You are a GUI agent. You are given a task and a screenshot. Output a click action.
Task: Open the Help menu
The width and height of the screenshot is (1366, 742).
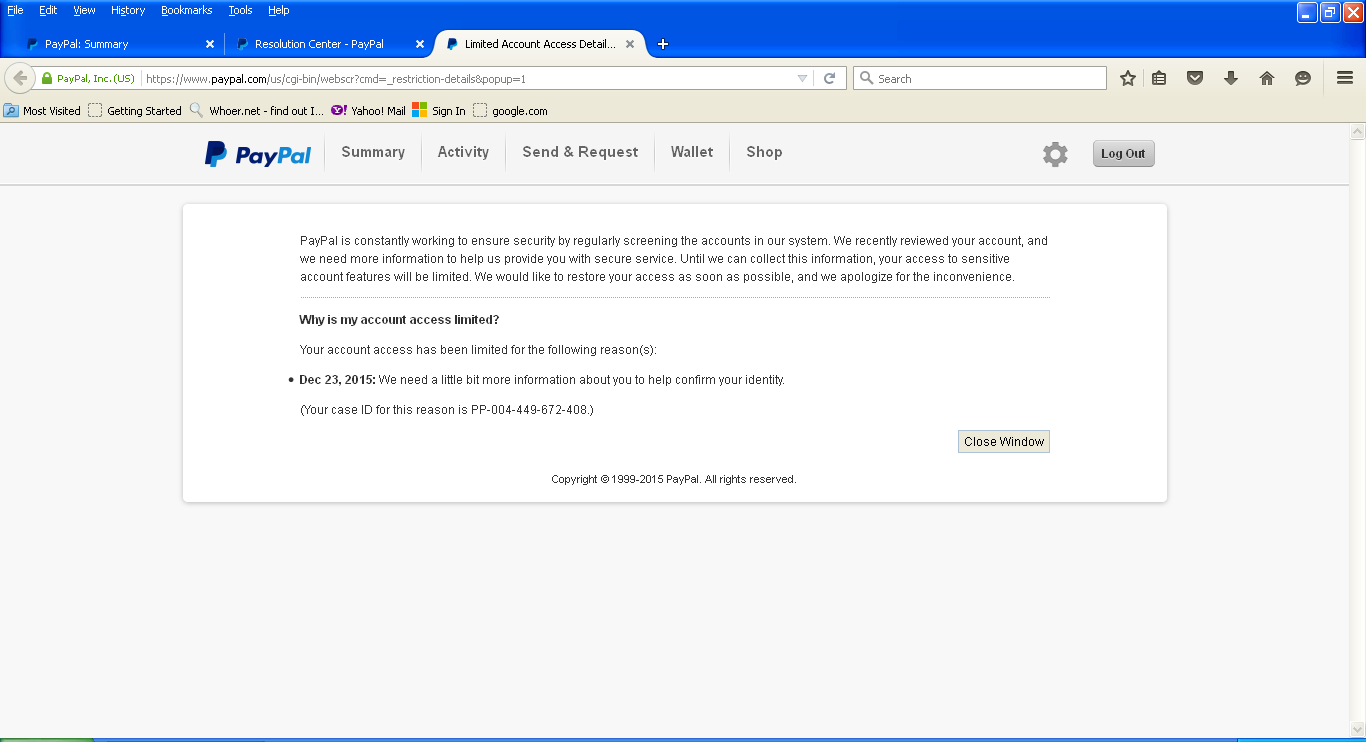[x=279, y=10]
